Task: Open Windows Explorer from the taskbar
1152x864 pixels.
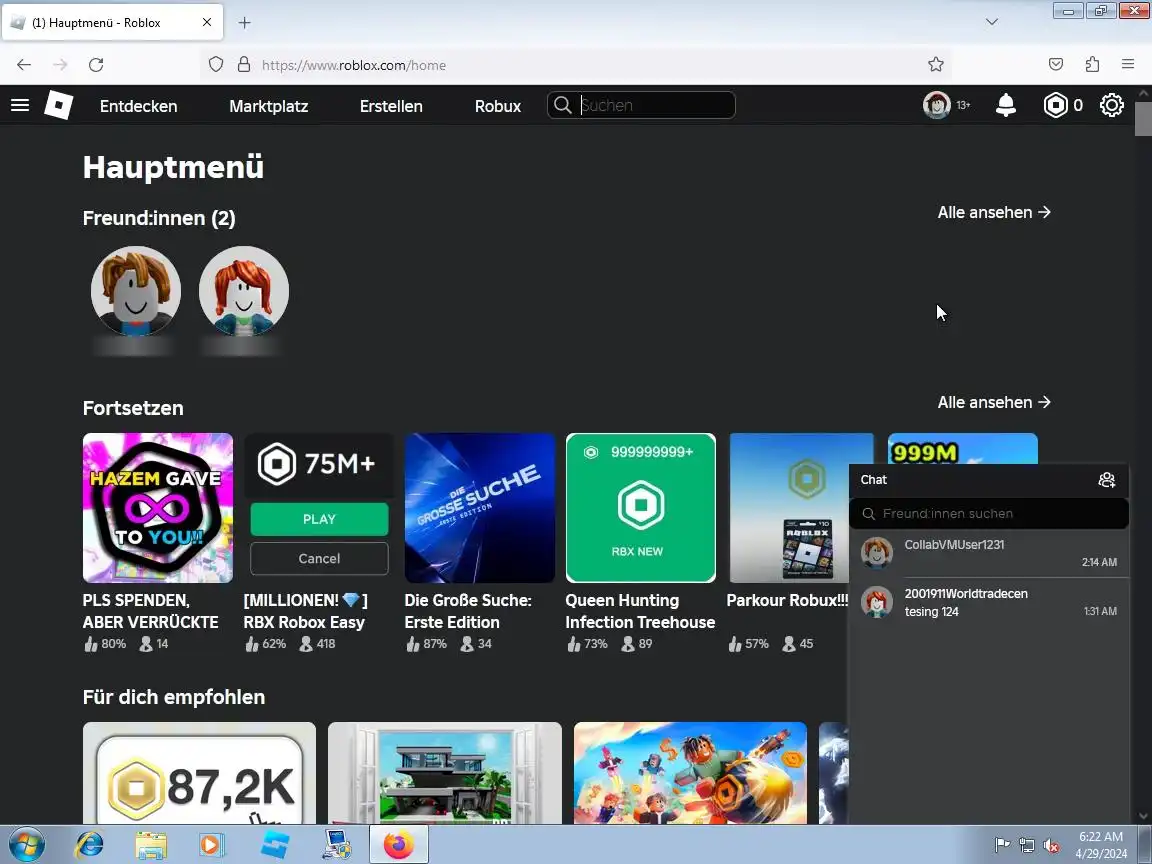Action: [151, 845]
